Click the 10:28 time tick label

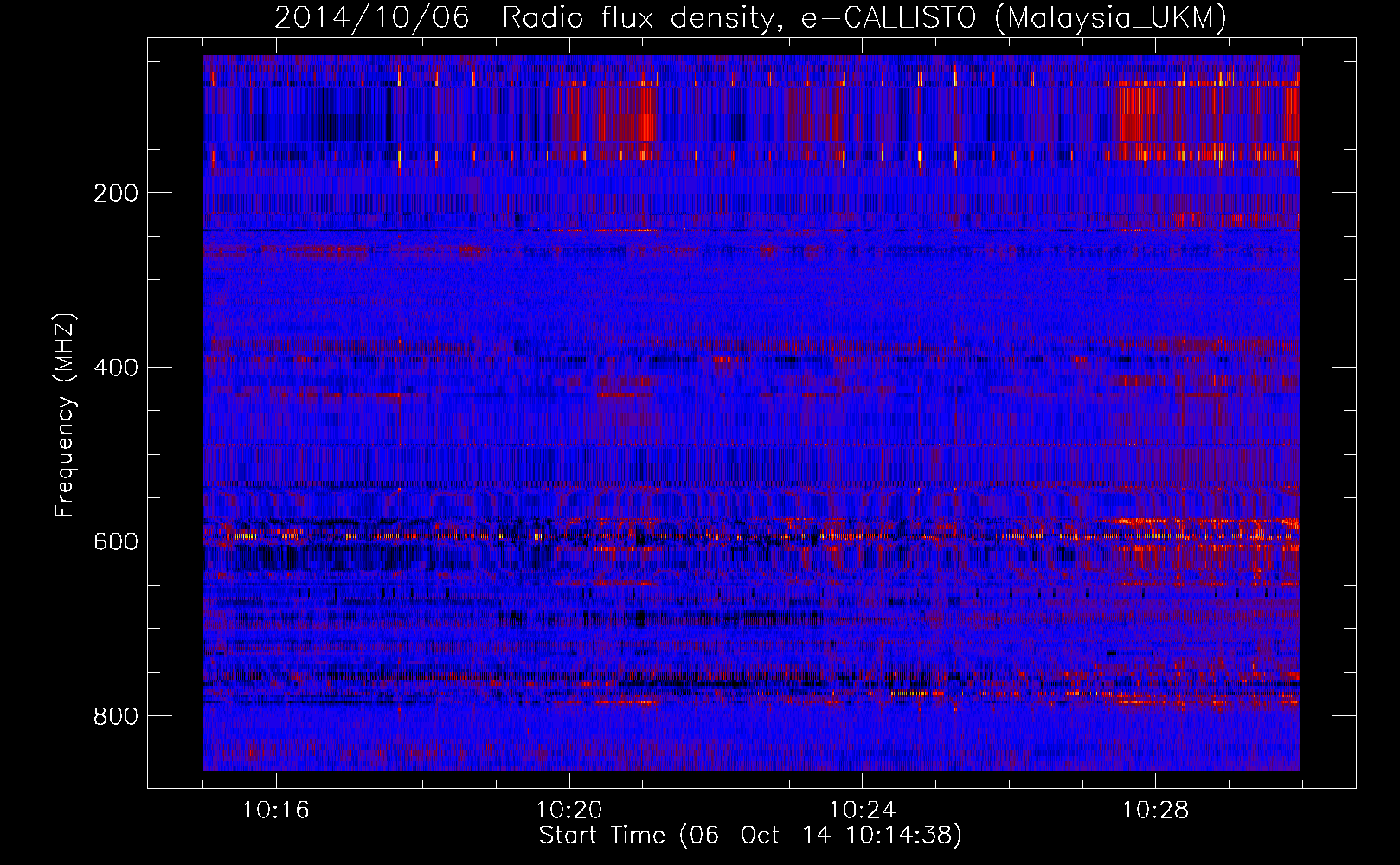tap(1156, 811)
